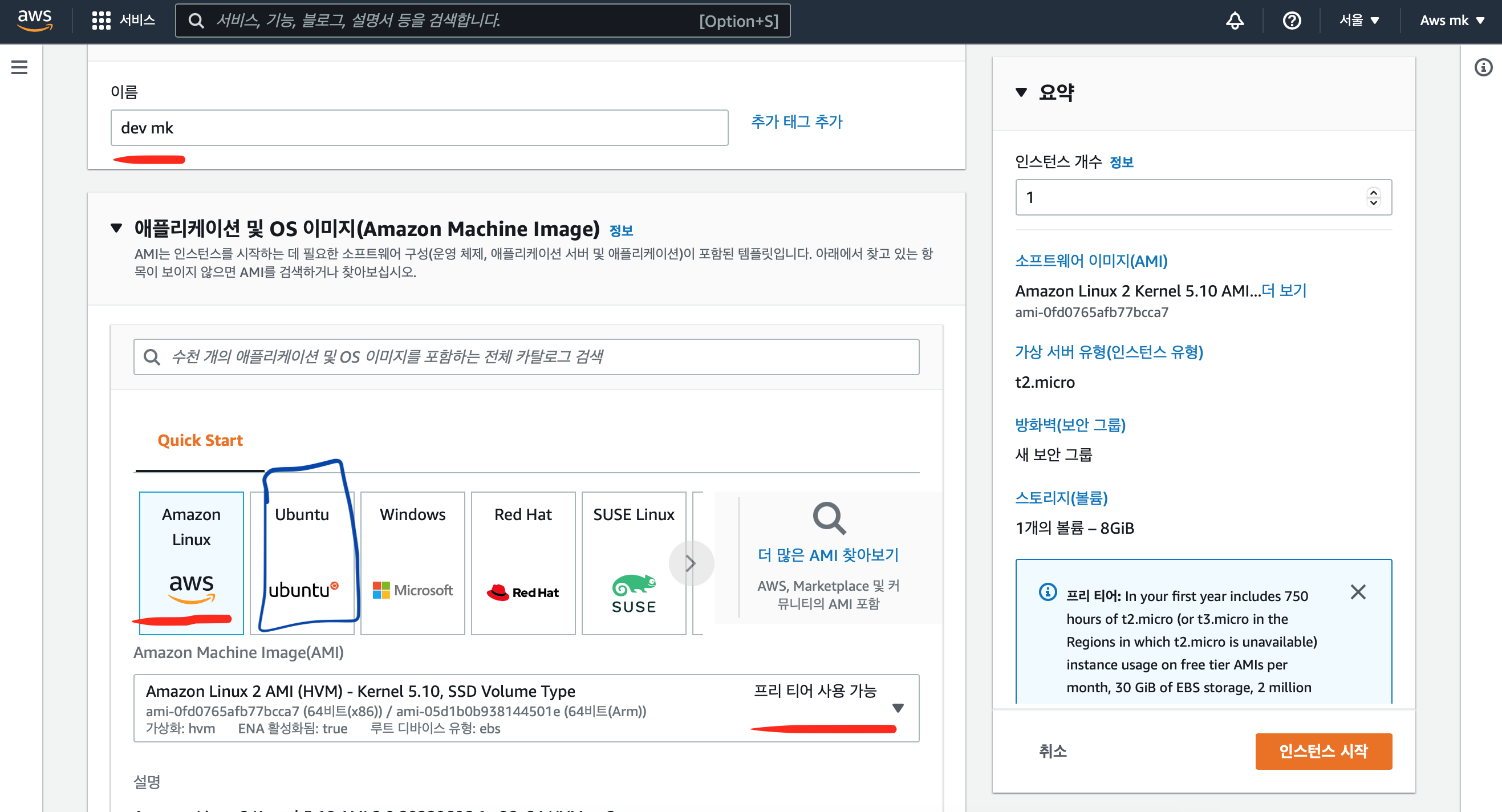Dismiss the free tier notice with X
This screenshot has height=812, width=1502.
point(1357,592)
